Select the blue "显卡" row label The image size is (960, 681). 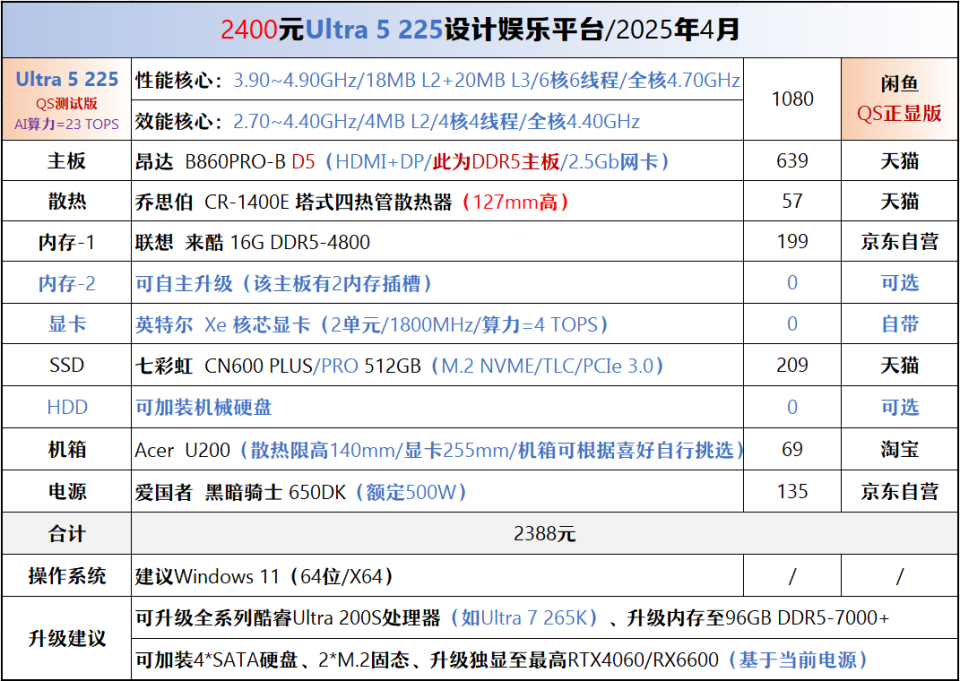click(67, 324)
